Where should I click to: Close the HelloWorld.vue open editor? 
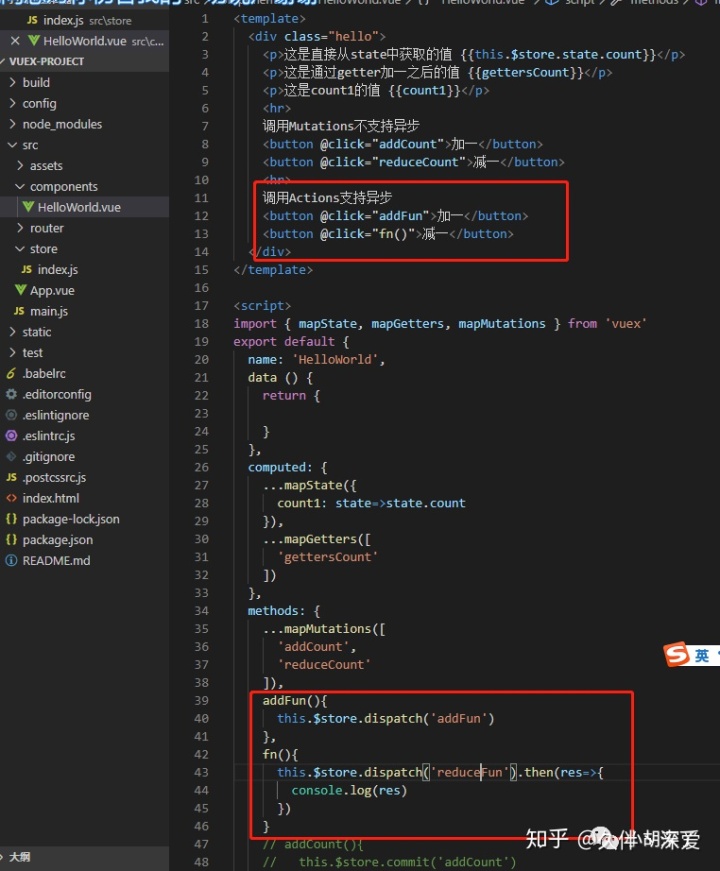tap(15, 41)
